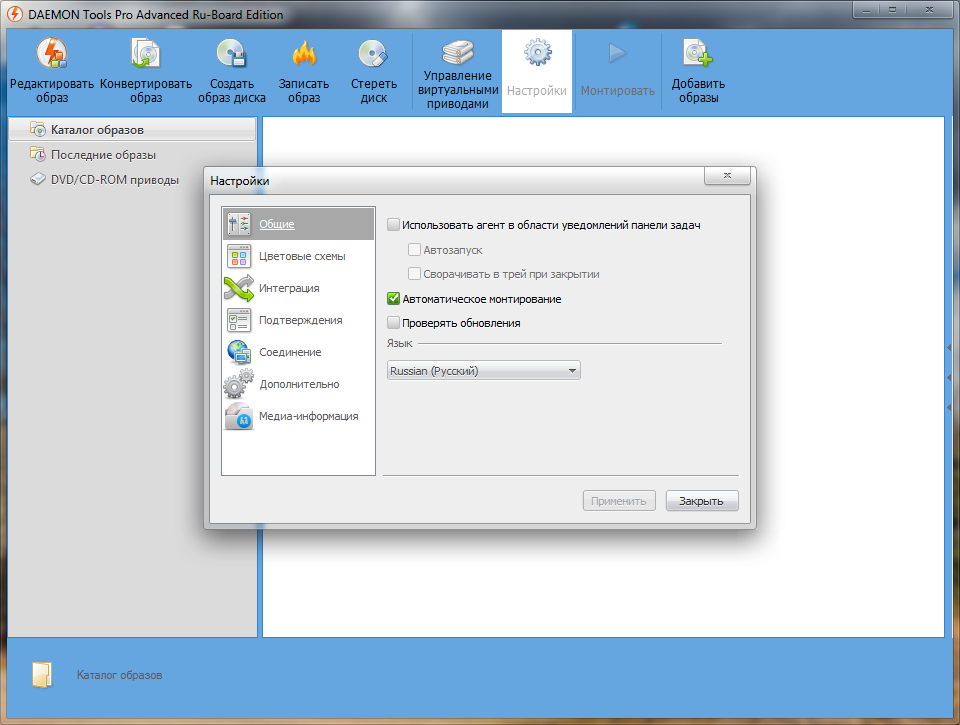Select Каталог образов tree item text
The width and height of the screenshot is (960, 725).
tap(97, 130)
